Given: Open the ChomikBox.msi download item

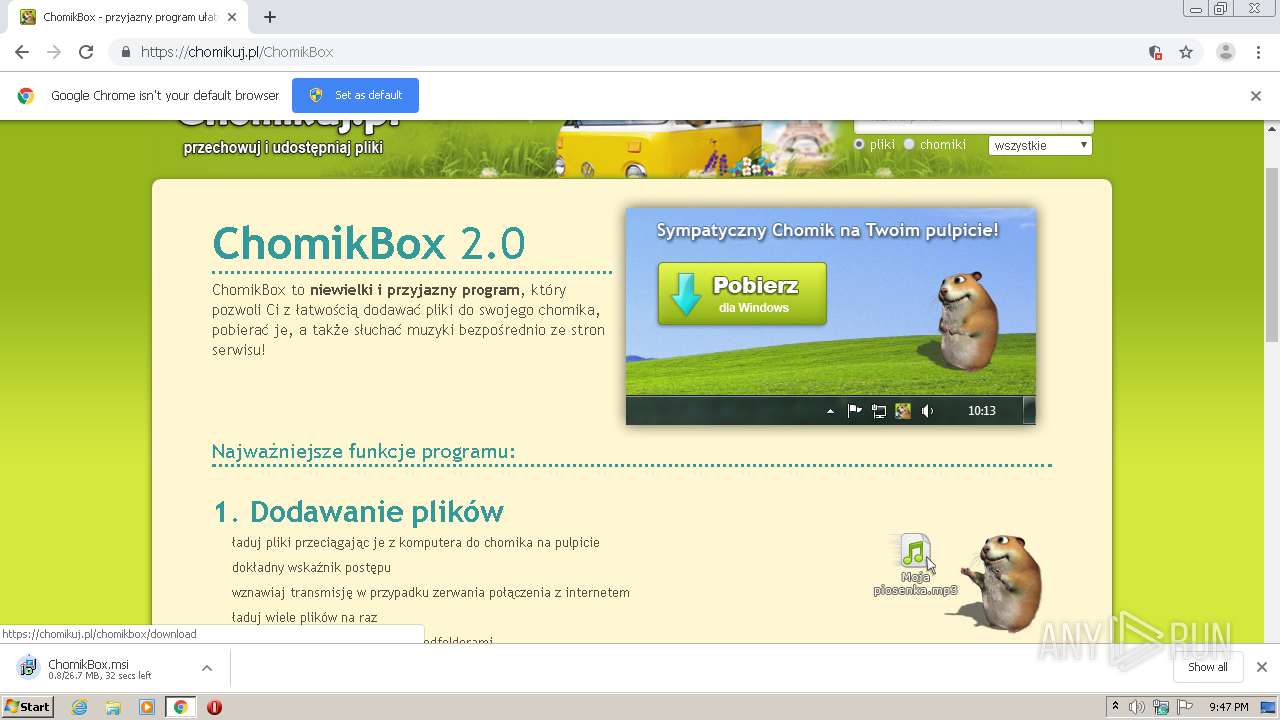Looking at the screenshot, I should click(100, 668).
